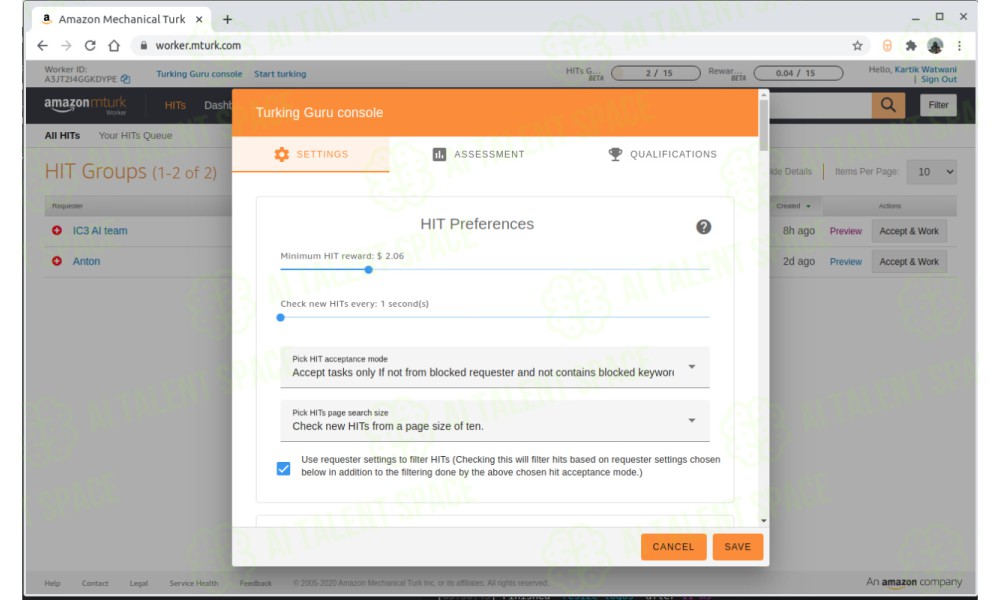
Task: Click the Check new HITs interval slider handle
Action: point(281,318)
